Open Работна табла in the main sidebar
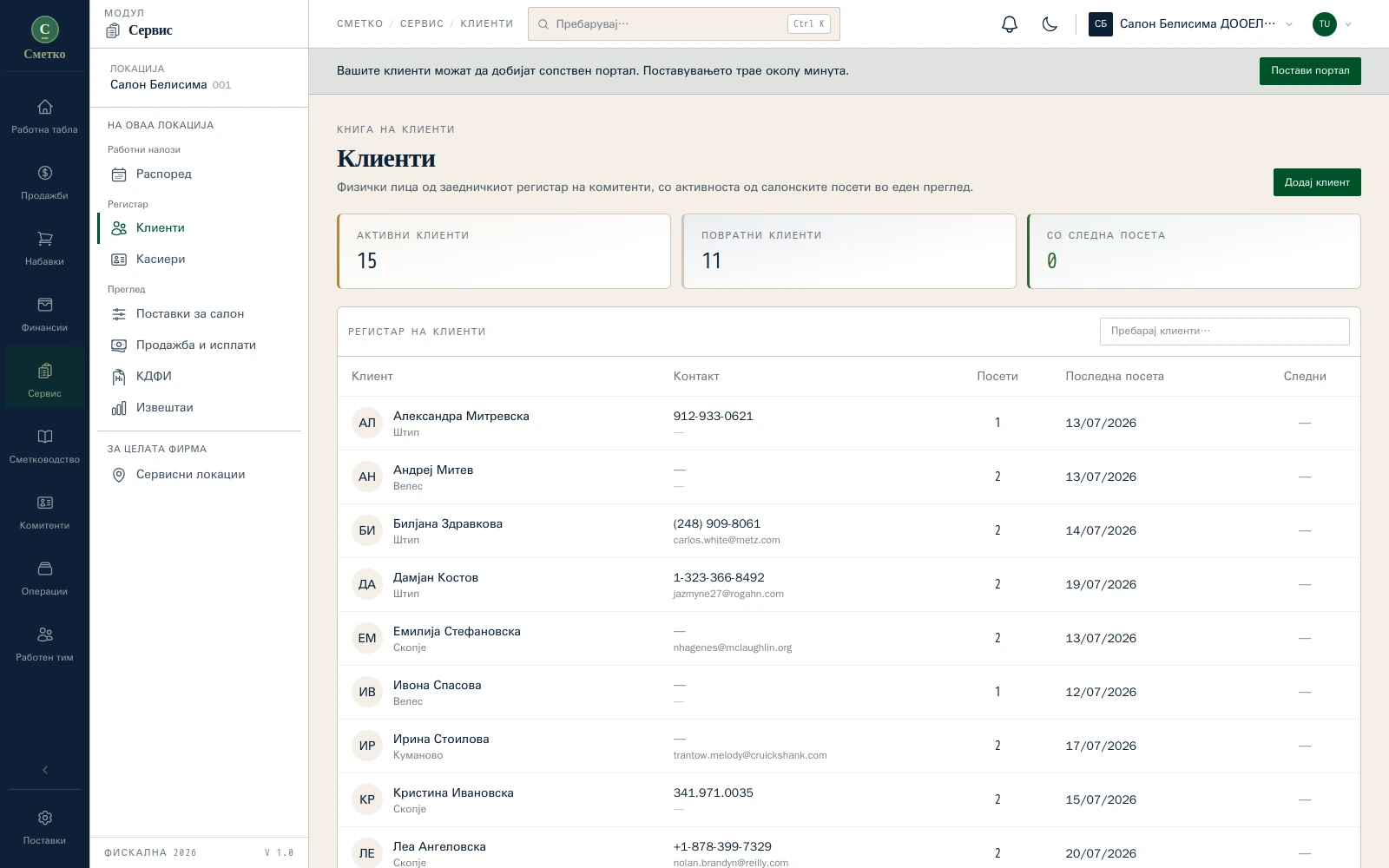Viewport: 1389px width, 868px height. point(44,117)
